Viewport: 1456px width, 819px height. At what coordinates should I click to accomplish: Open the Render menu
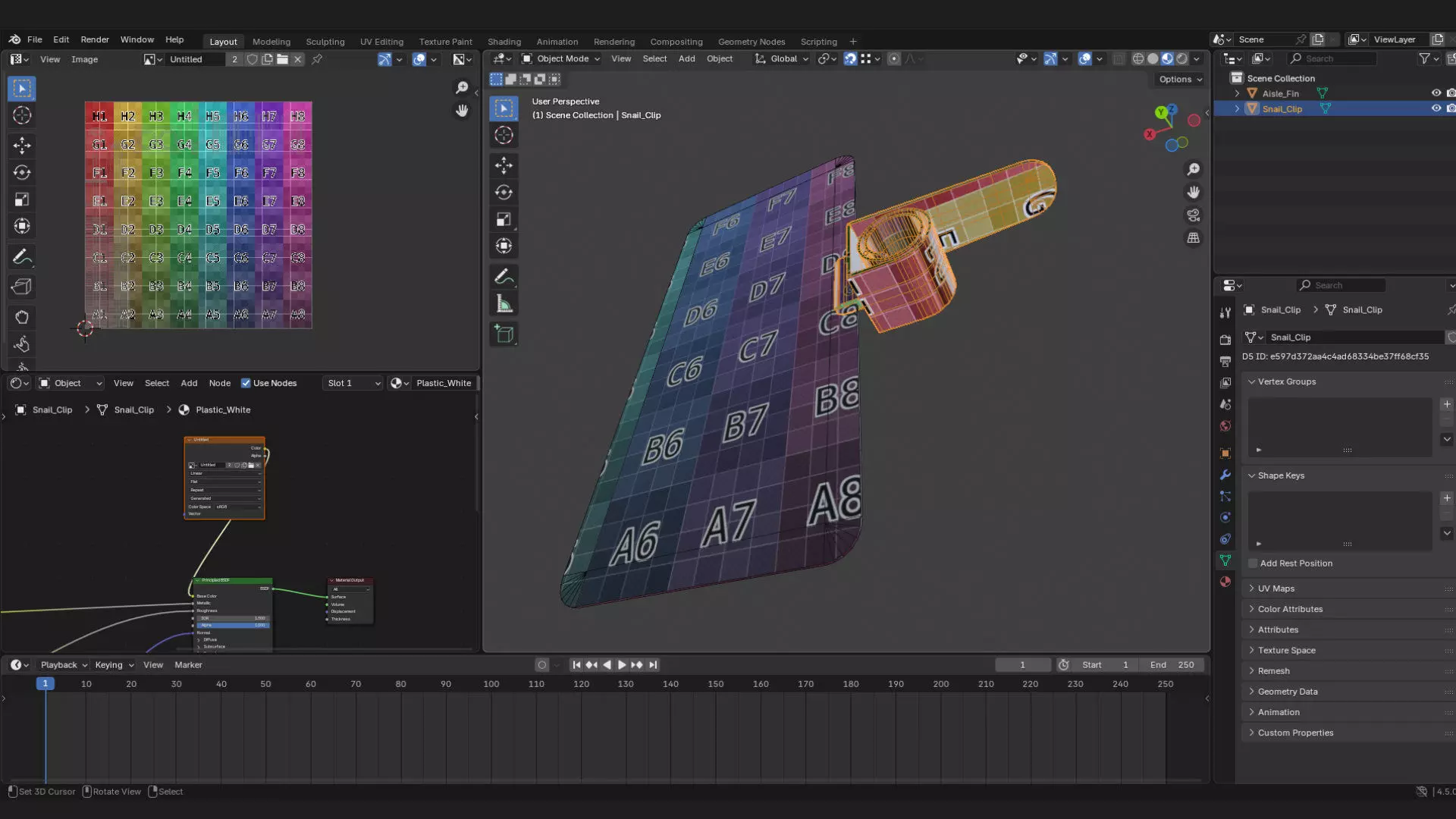point(95,39)
